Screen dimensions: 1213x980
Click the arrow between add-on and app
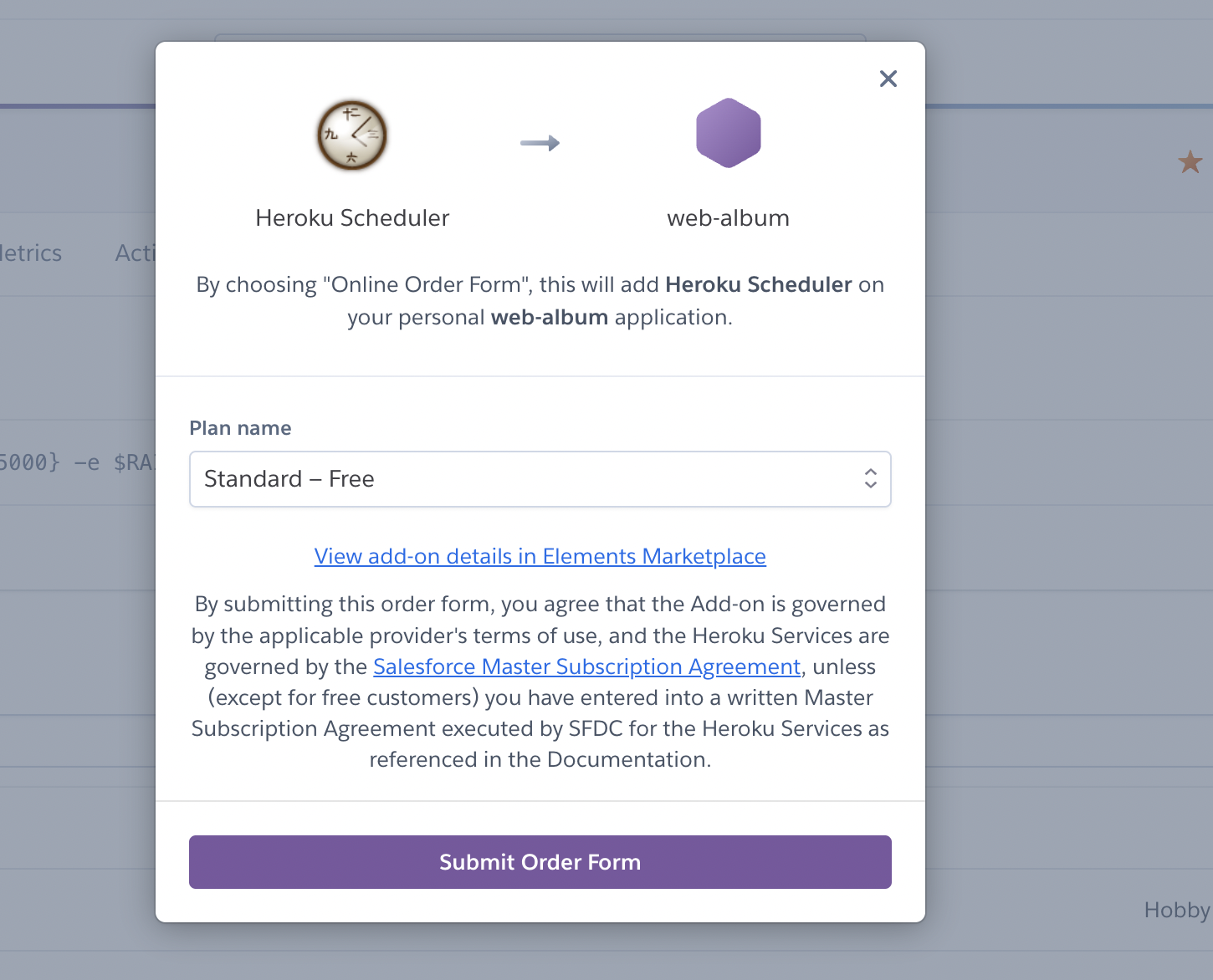[540, 143]
